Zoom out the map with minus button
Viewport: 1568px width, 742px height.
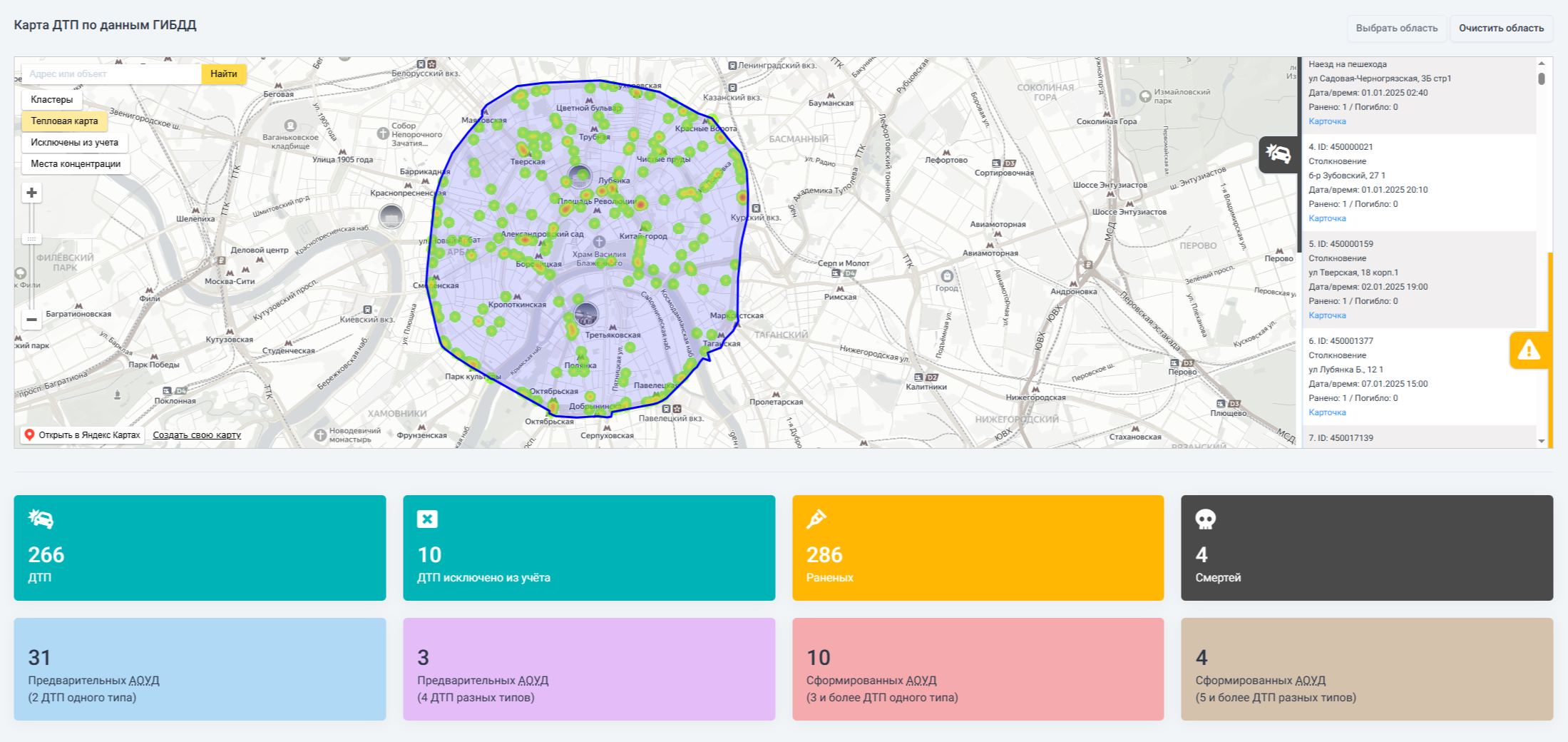pyautogui.click(x=31, y=320)
